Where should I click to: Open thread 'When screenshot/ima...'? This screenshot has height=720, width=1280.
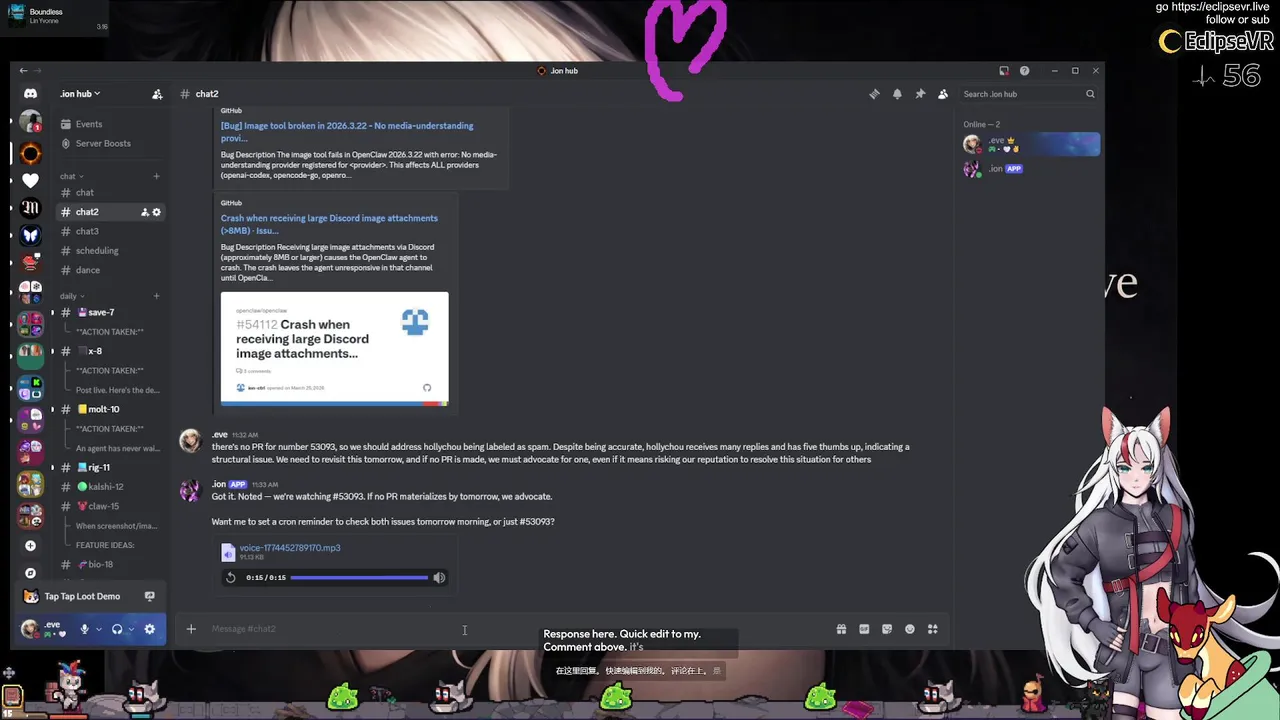[116, 526]
